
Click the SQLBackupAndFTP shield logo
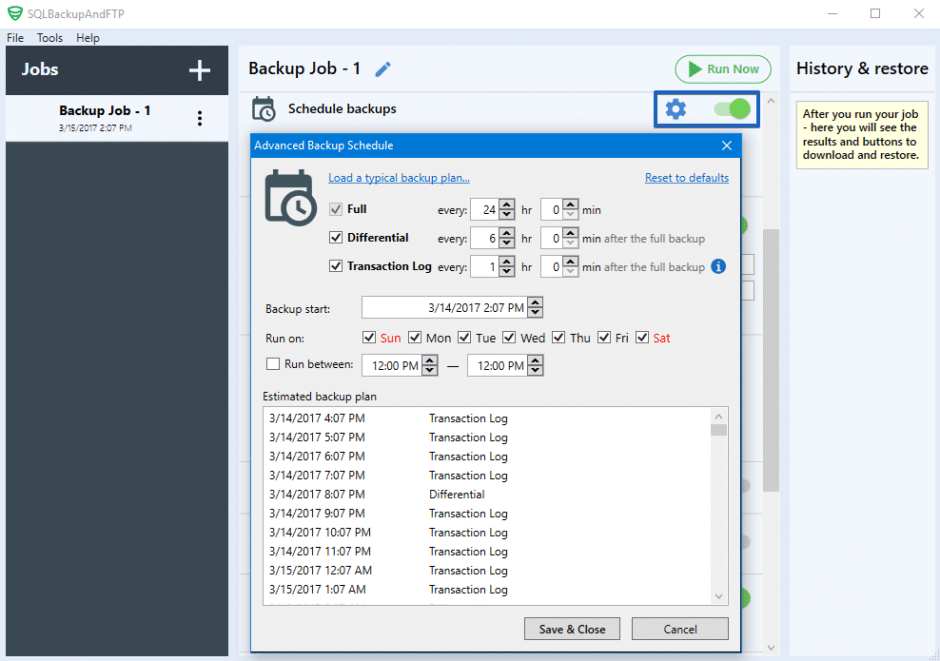click(x=14, y=13)
